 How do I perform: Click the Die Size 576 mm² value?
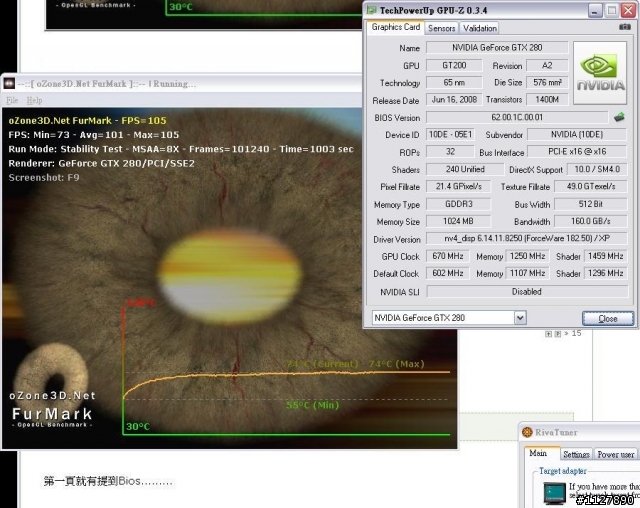point(547,82)
